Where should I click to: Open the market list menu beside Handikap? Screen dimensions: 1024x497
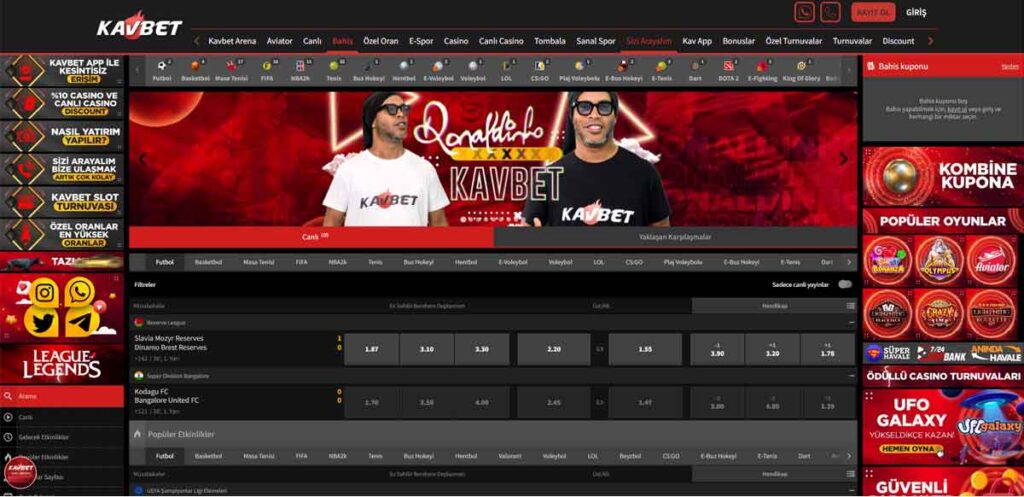[850, 306]
